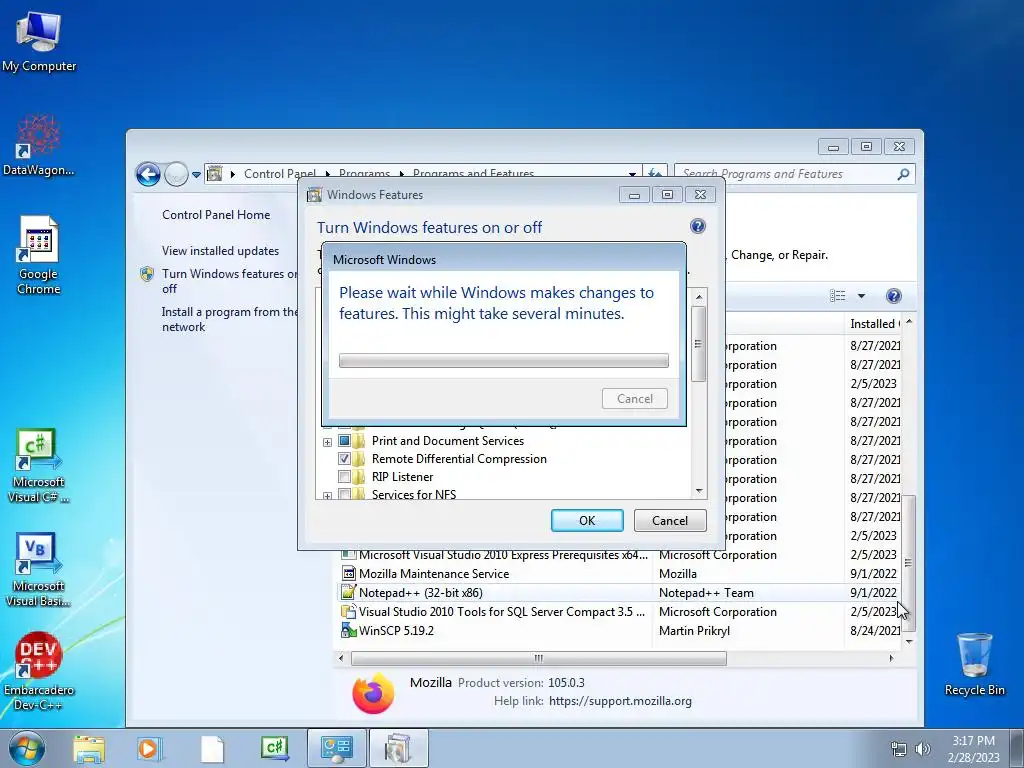1024x768 pixels.
Task: Click horizontal scrollbar of programs list
Action: coord(539,658)
